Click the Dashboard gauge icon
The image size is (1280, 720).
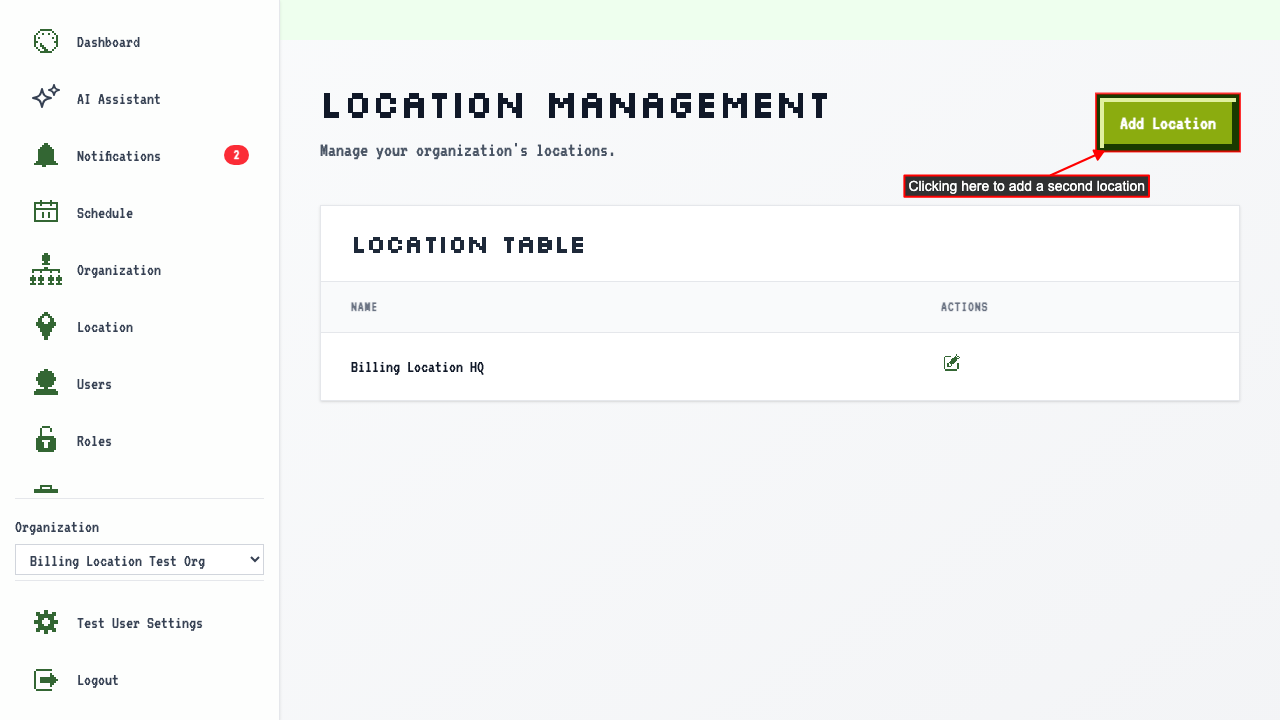tap(46, 42)
